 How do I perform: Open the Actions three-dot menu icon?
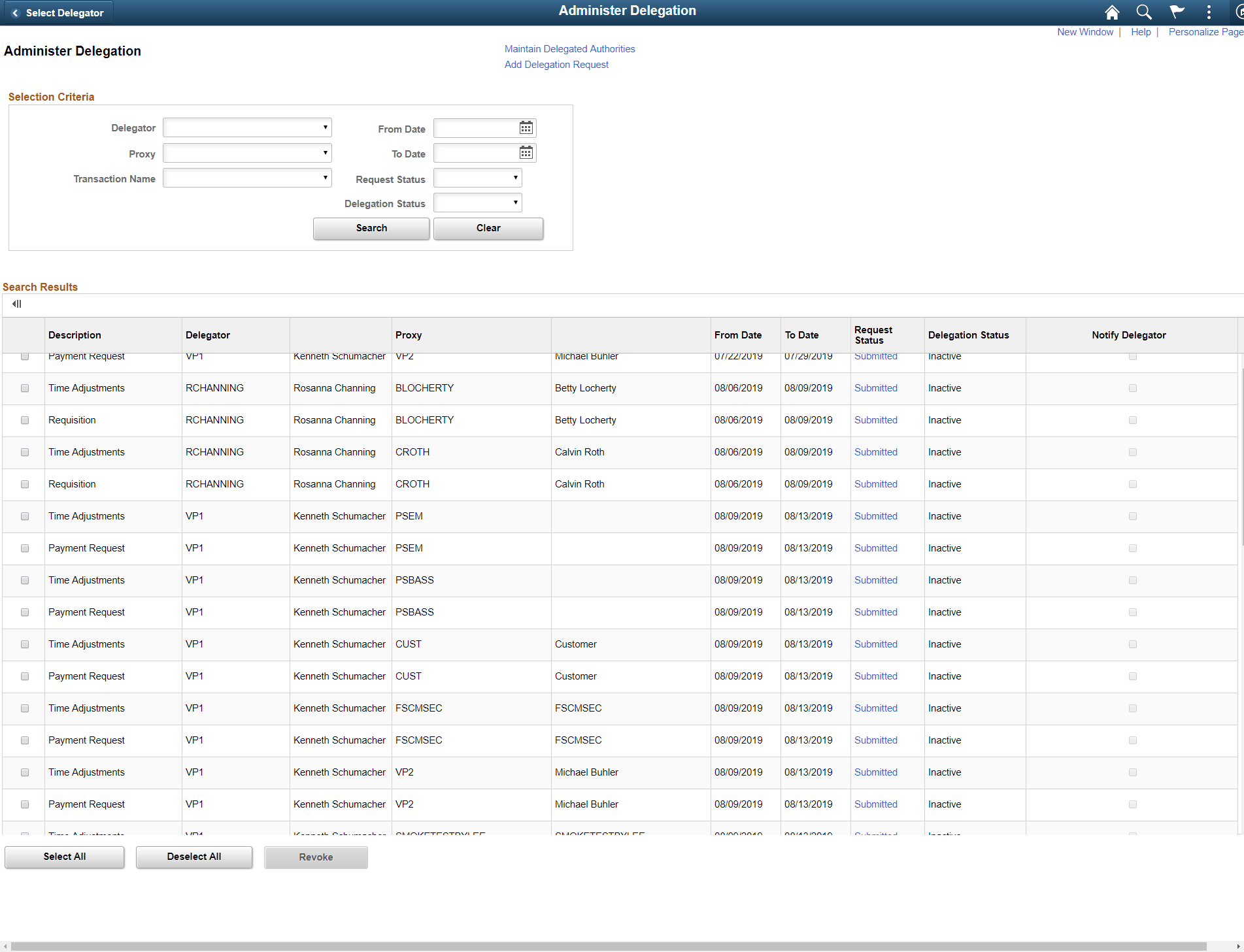(x=1208, y=12)
